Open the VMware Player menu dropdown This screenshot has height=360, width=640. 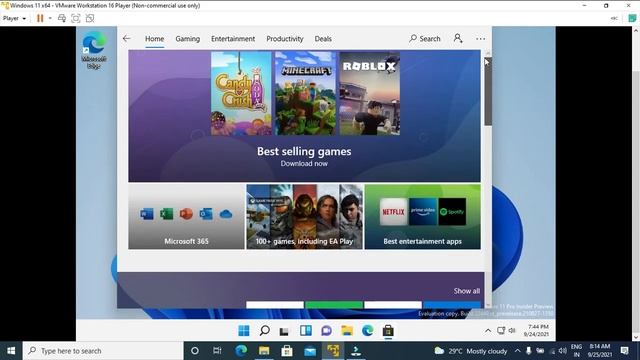pos(14,18)
